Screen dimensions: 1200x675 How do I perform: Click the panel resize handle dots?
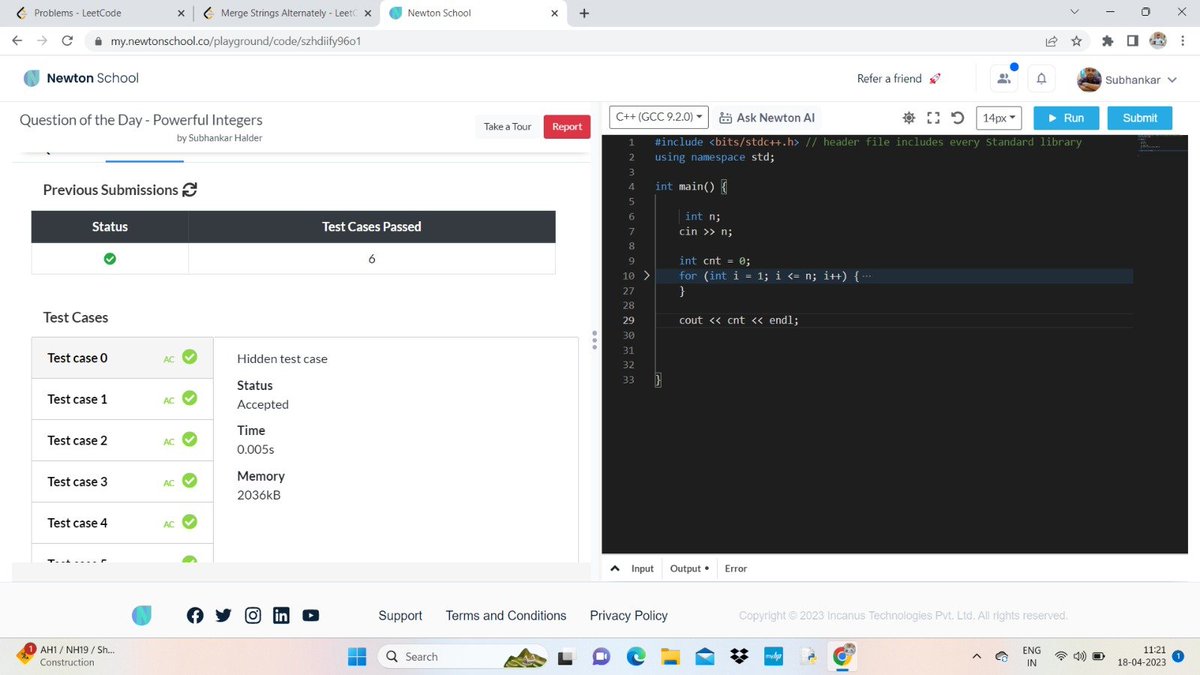(595, 339)
